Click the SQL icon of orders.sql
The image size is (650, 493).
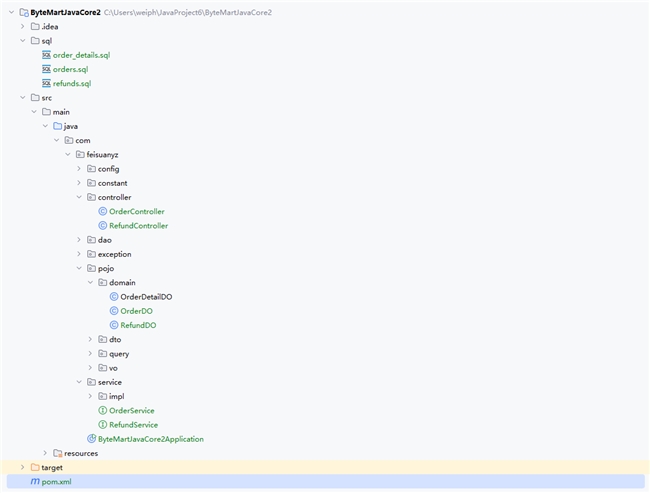click(46, 69)
